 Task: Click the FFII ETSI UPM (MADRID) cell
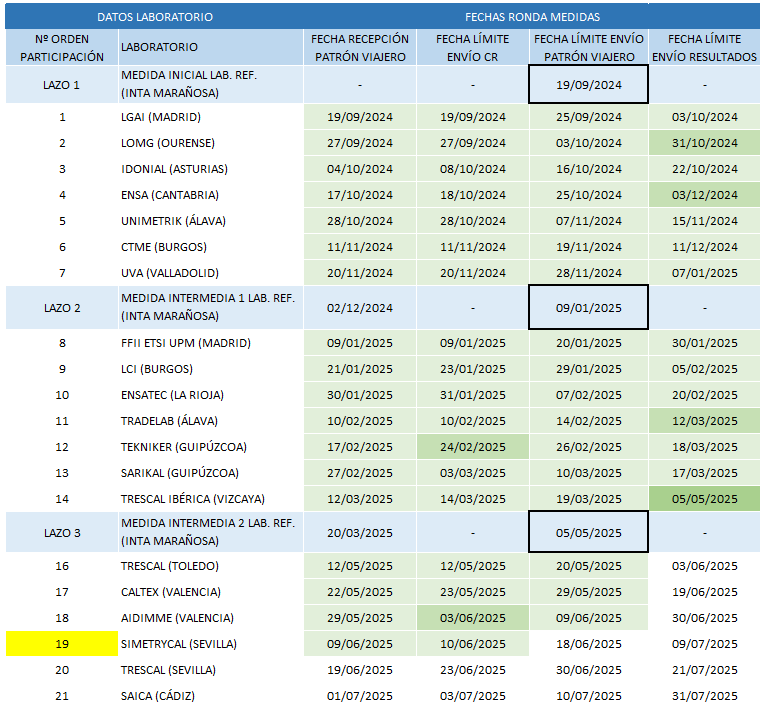[x=211, y=343]
